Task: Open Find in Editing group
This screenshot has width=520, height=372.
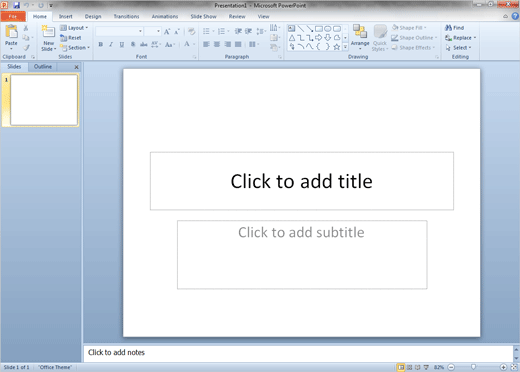Action: tap(455, 28)
